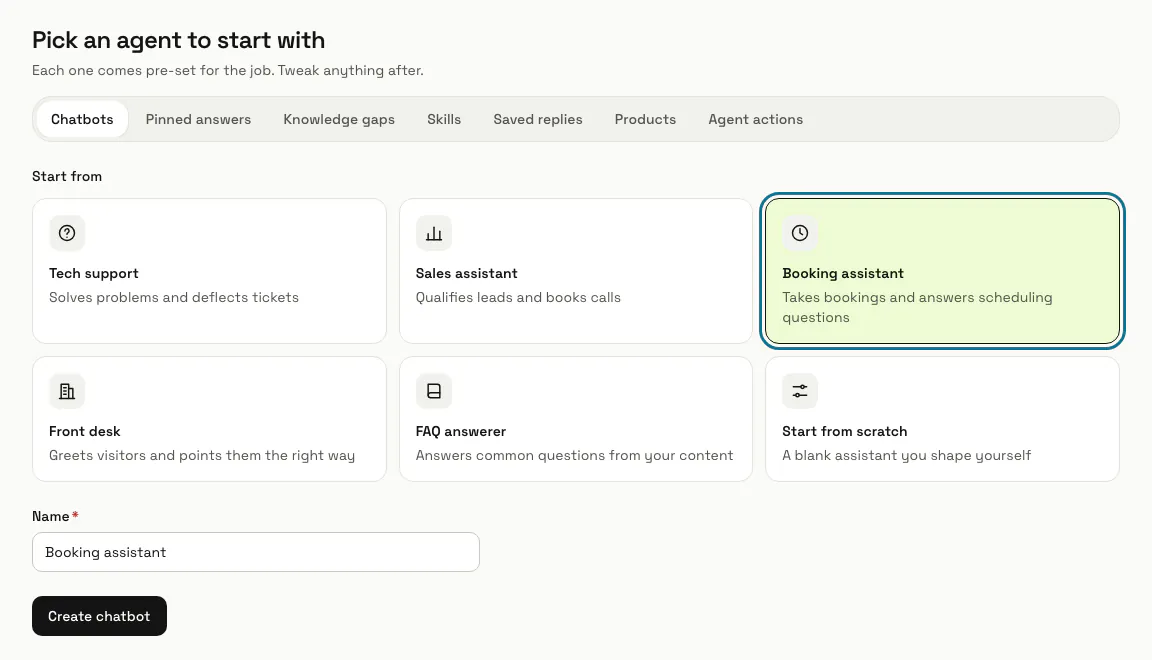Pick the Front desk template card

pyautogui.click(x=209, y=419)
